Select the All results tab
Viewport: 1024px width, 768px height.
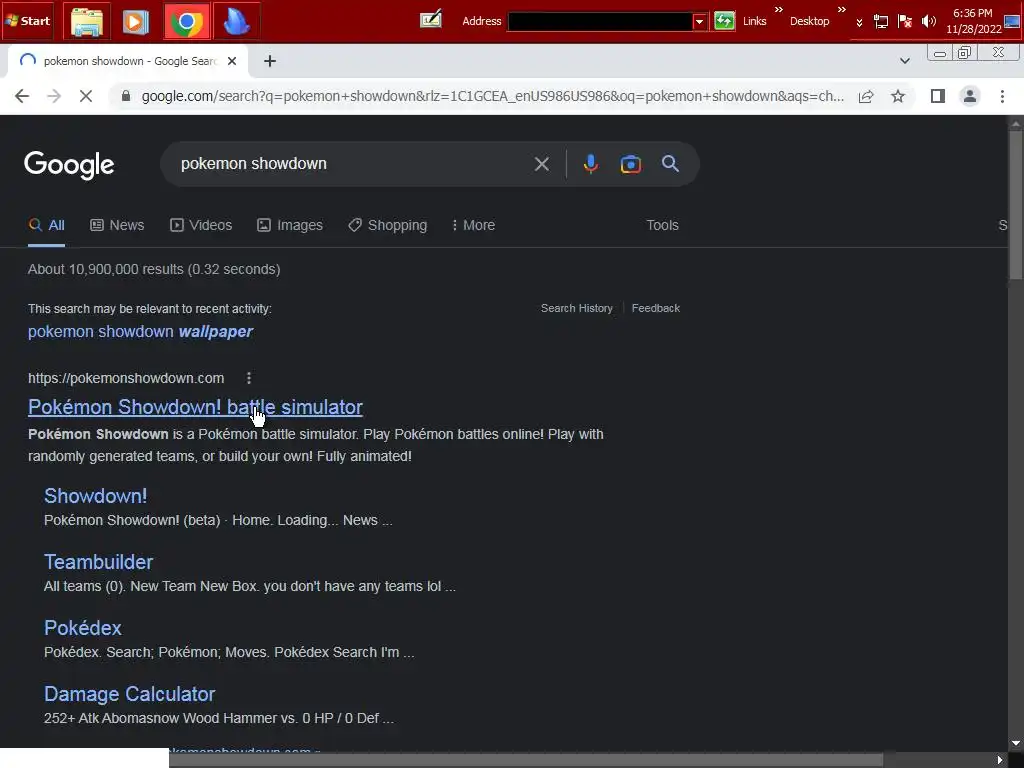click(46, 225)
